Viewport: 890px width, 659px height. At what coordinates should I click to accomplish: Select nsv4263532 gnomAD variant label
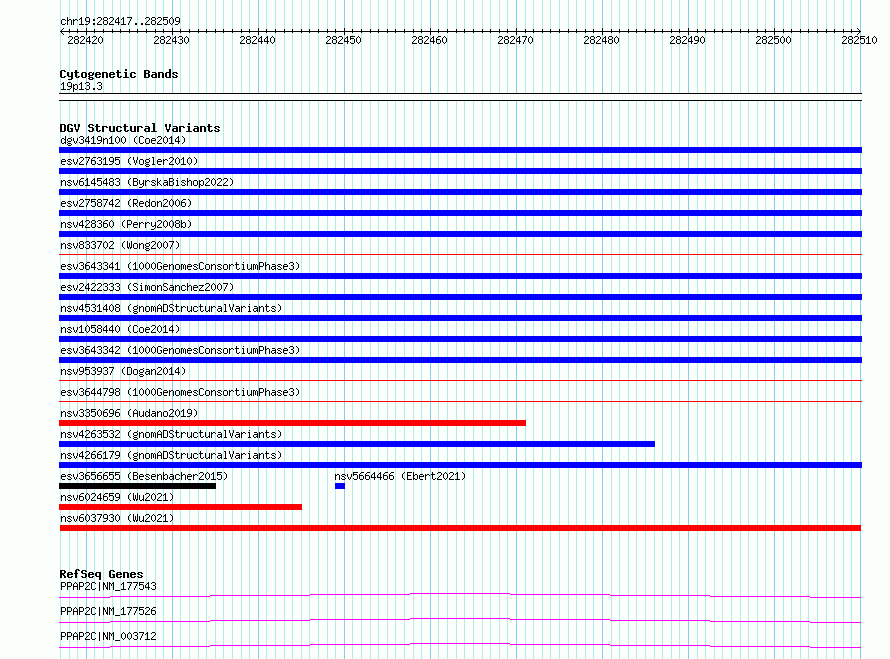(171, 434)
